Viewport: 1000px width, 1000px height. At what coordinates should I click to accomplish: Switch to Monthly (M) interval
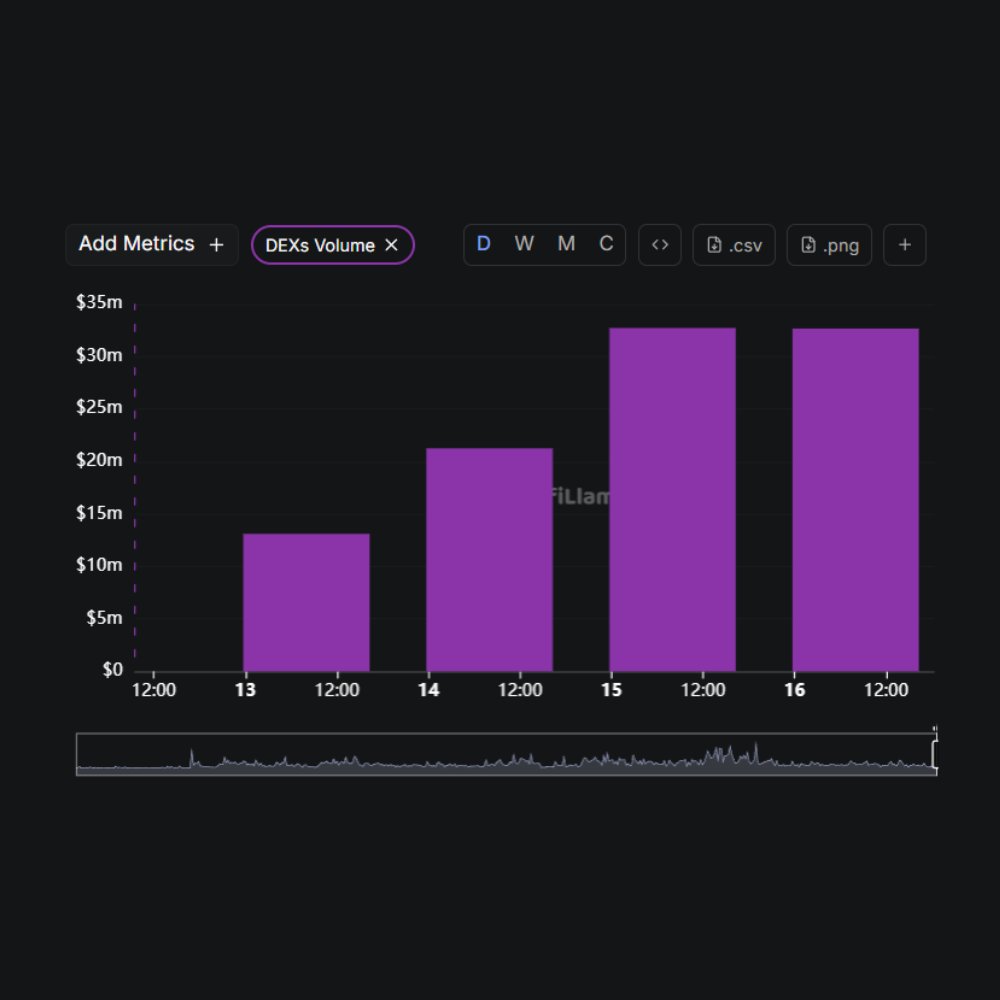point(566,245)
